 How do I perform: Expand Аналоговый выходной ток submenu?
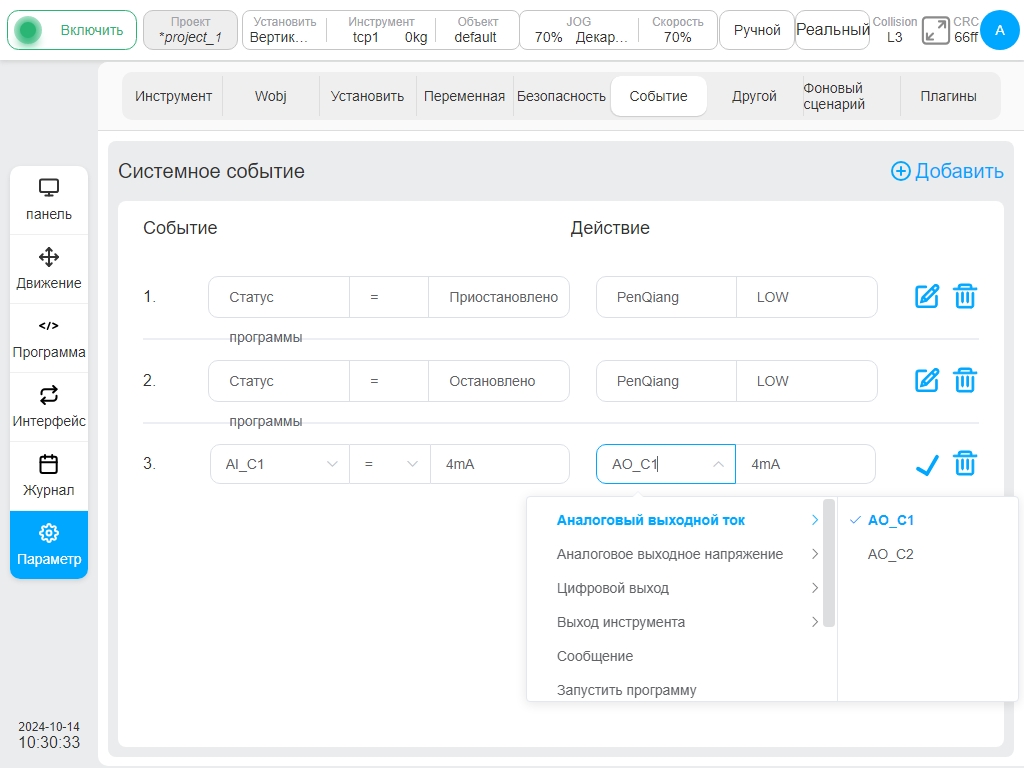(681, 520)
